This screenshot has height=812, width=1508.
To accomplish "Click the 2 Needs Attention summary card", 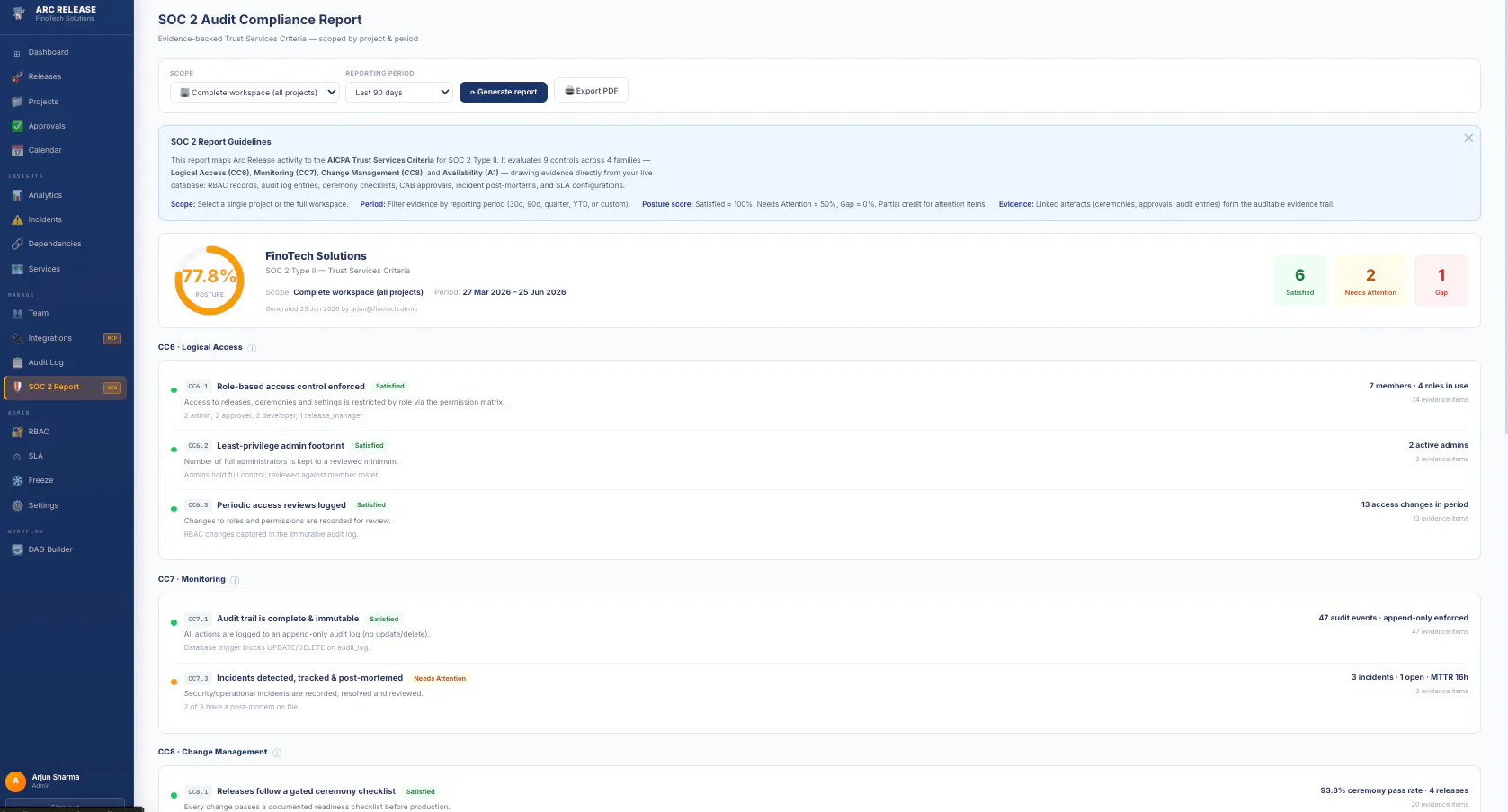I will pos(1370,281).
